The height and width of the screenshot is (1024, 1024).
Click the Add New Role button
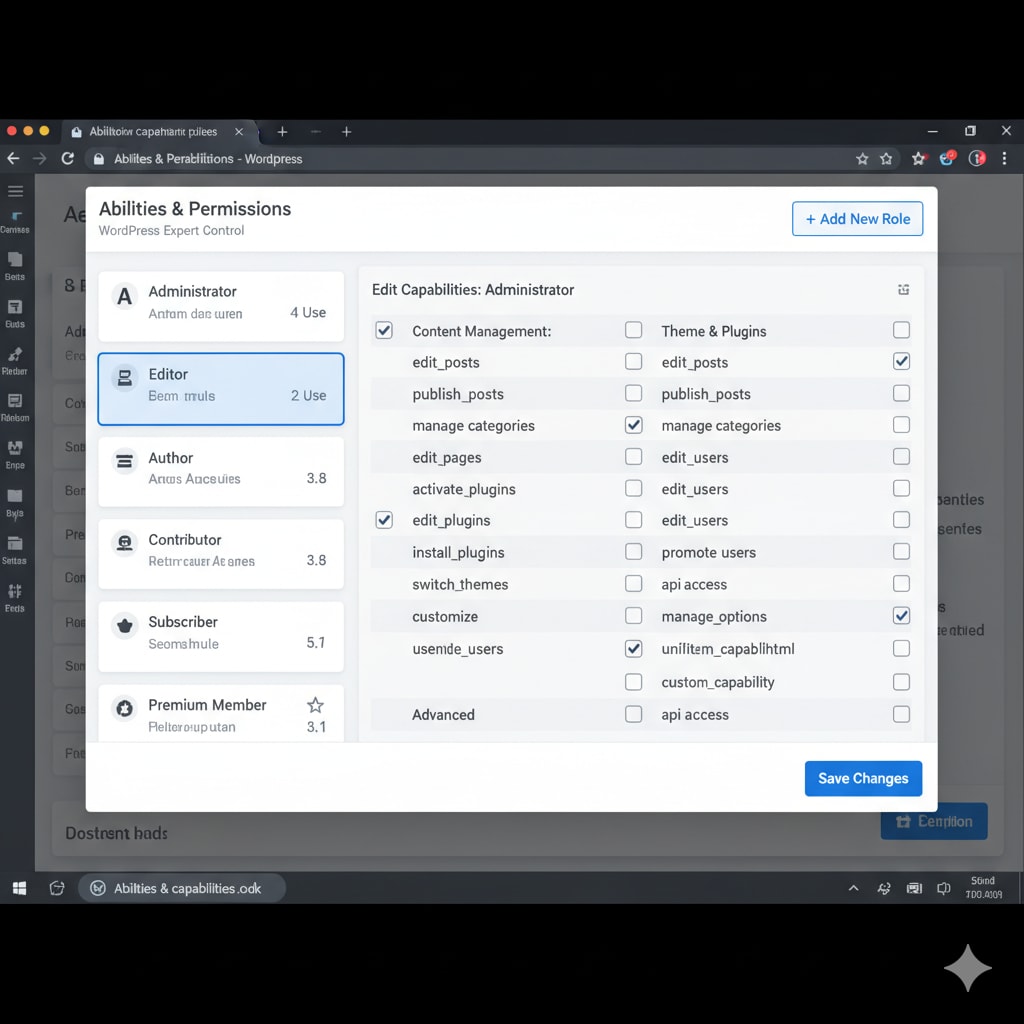coord(857,218)
